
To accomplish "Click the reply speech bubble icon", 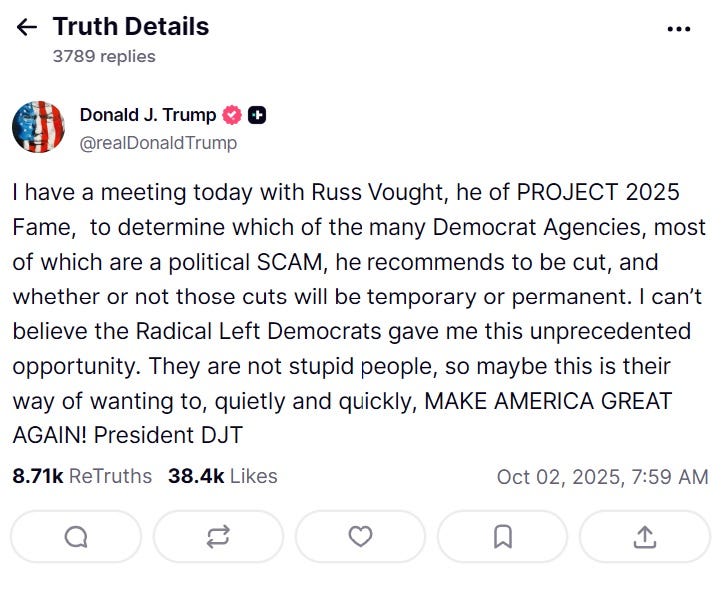I will point(76,537).
